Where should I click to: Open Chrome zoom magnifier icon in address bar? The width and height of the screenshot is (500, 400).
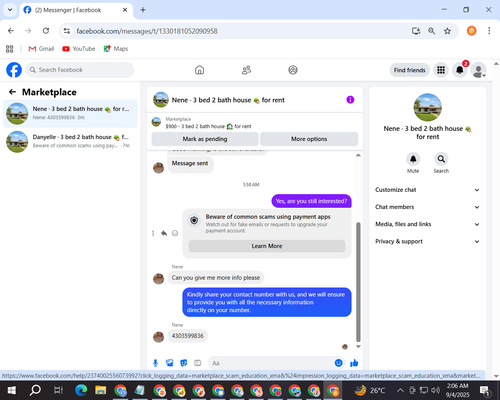pos(431,31)
